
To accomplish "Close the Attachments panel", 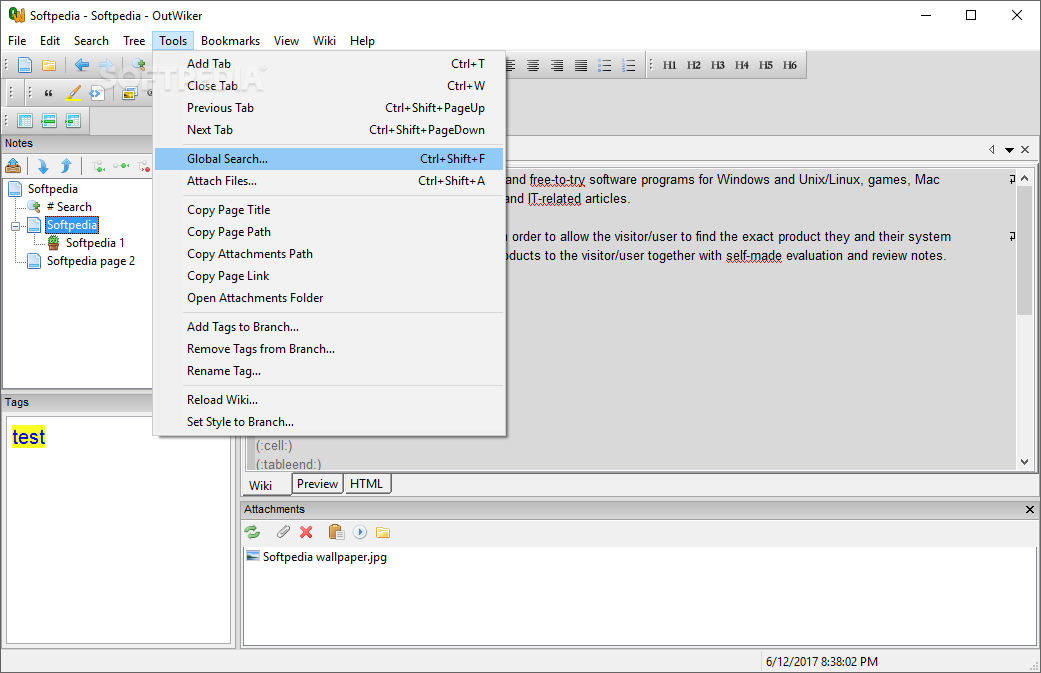I will [1030, 510].
